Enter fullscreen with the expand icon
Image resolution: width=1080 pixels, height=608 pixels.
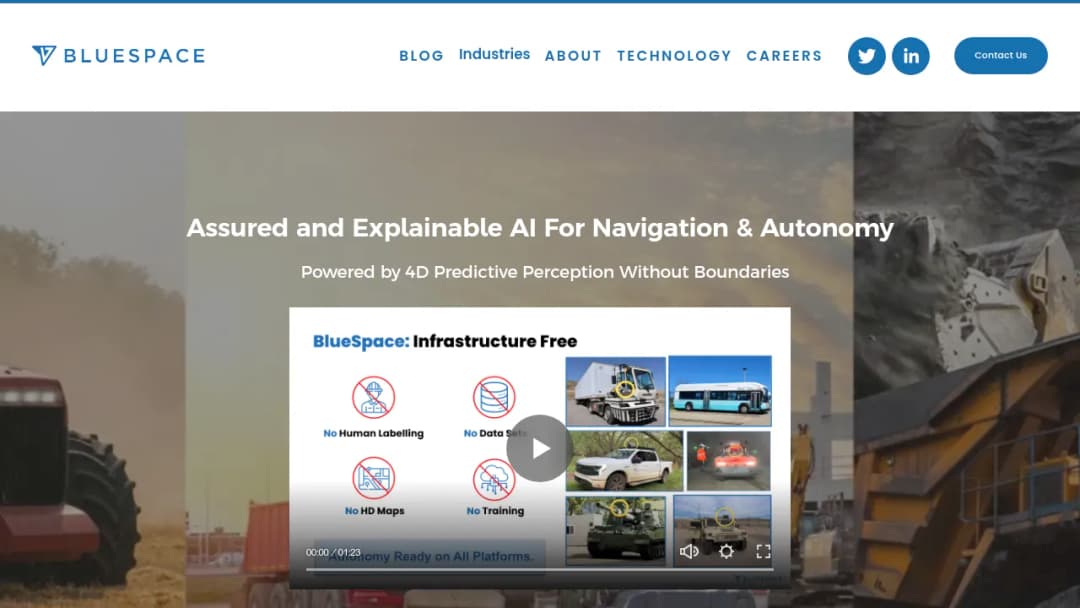(763, 552)
